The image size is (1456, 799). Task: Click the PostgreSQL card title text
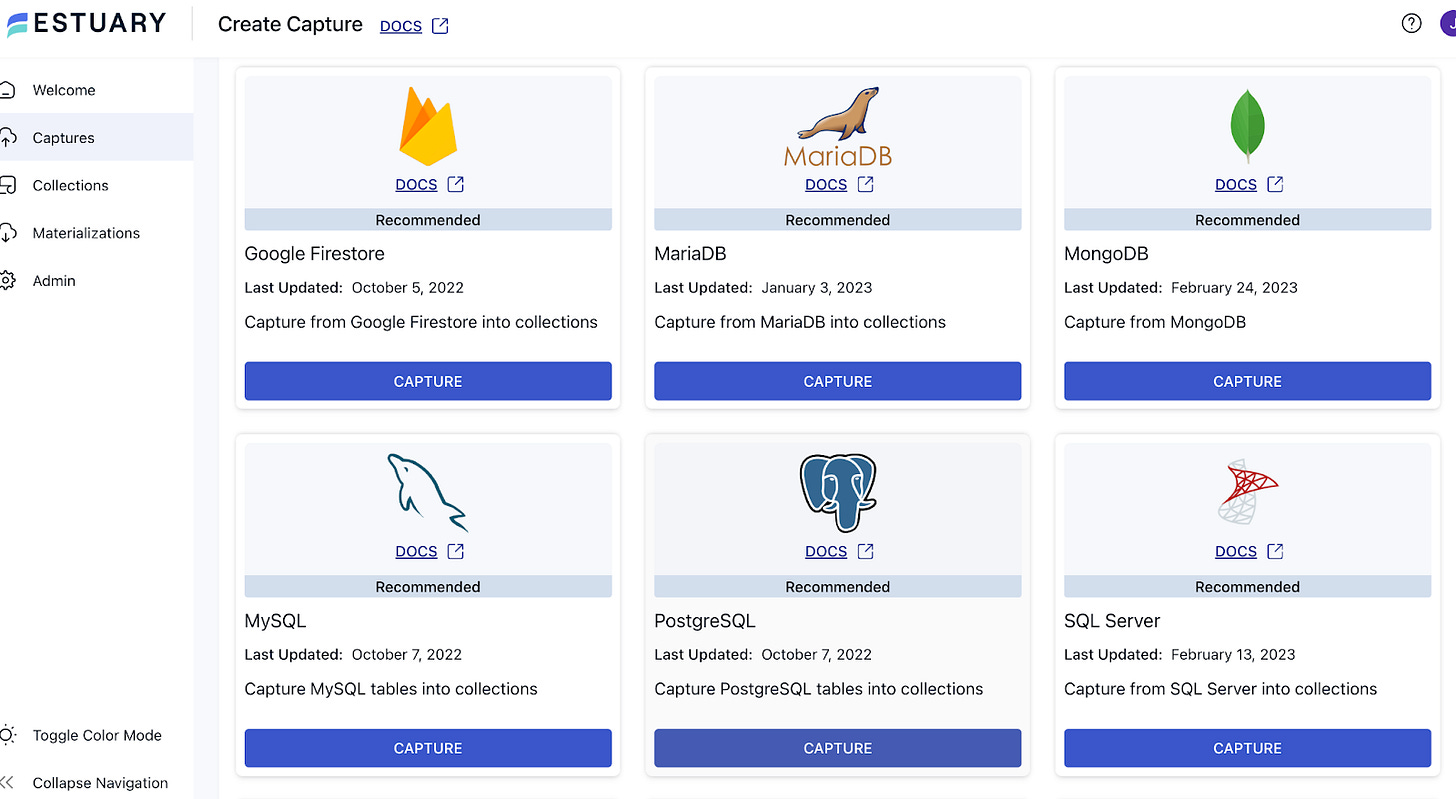click(705, 621)
